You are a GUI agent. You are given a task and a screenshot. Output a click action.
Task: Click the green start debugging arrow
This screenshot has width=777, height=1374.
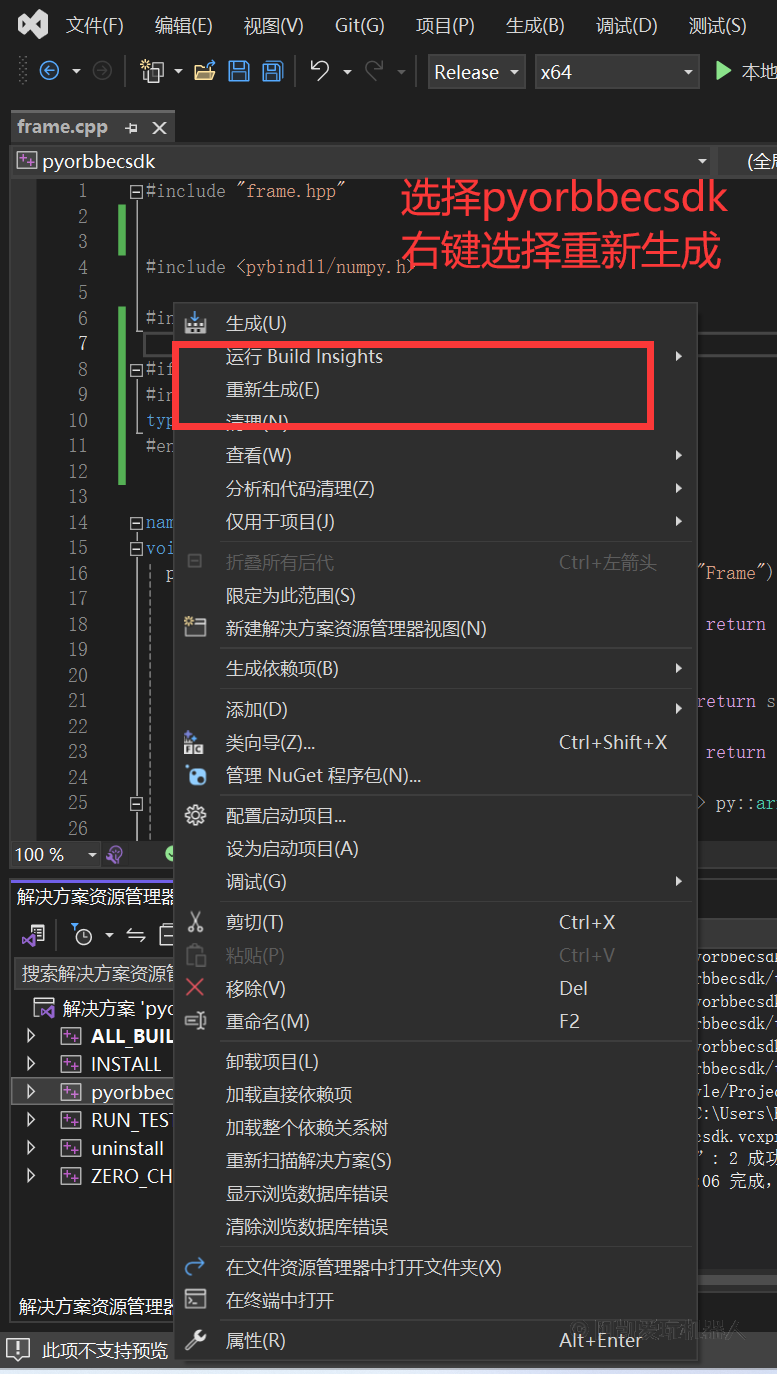[724, 71]
